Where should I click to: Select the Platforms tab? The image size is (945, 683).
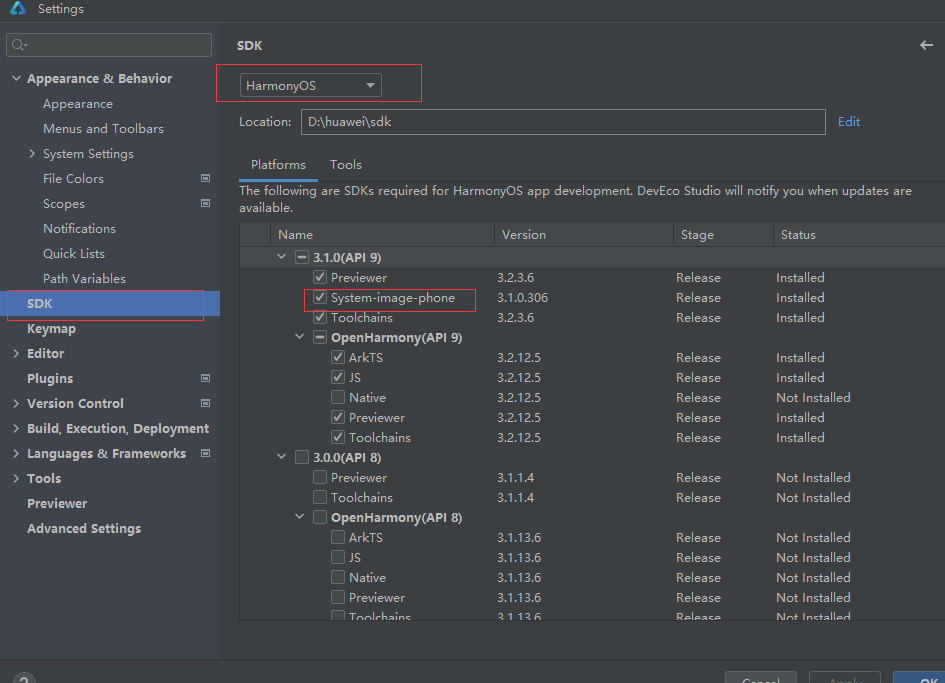pyautogui.click(x=278, y=165)
